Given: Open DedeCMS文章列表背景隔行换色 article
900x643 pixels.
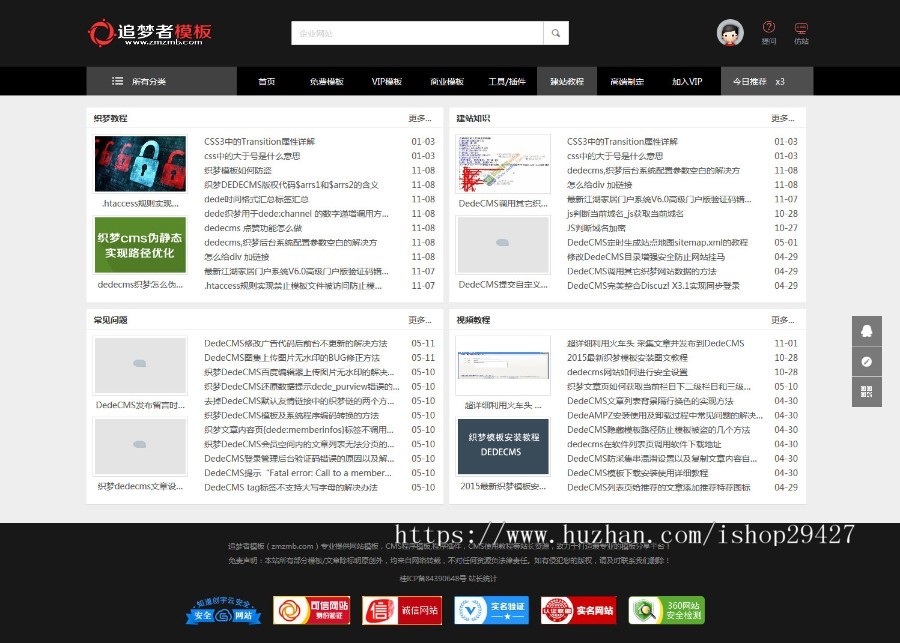Looking at the screenshot, I should (650, 401).
